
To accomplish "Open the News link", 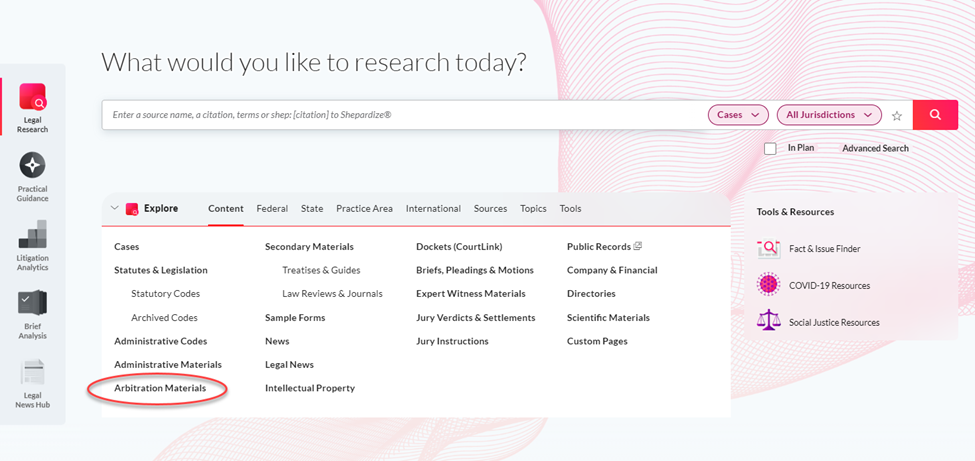I will tap(277, 342).
